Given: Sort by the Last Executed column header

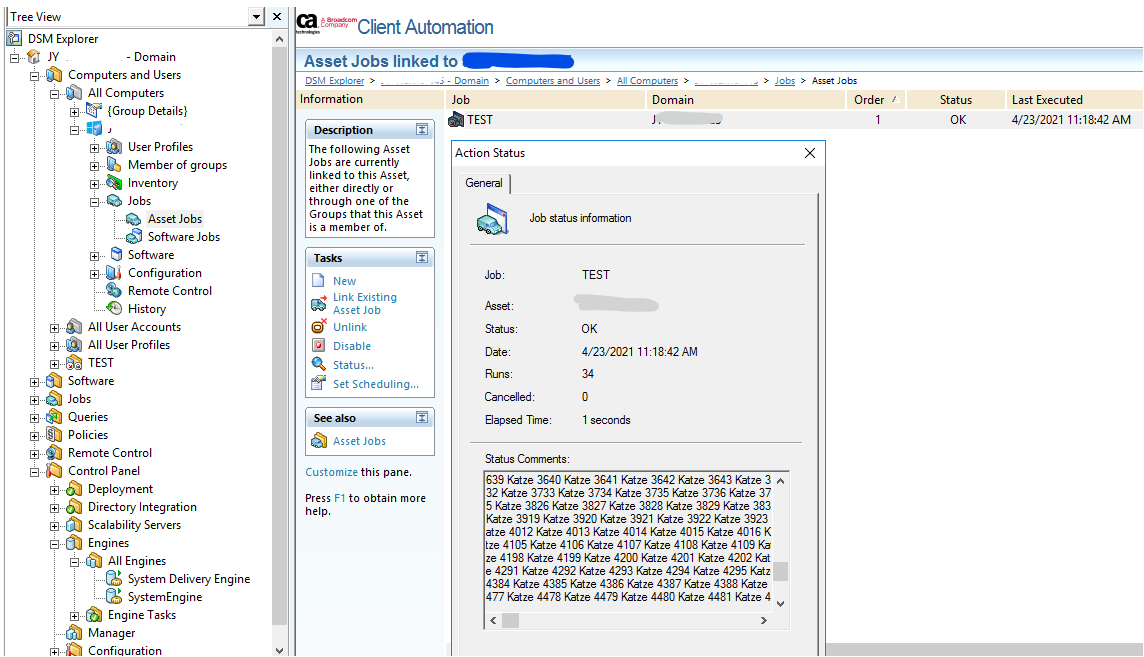Looking at the screenshot, I should pyautogui.click(x=1074, y=100).
